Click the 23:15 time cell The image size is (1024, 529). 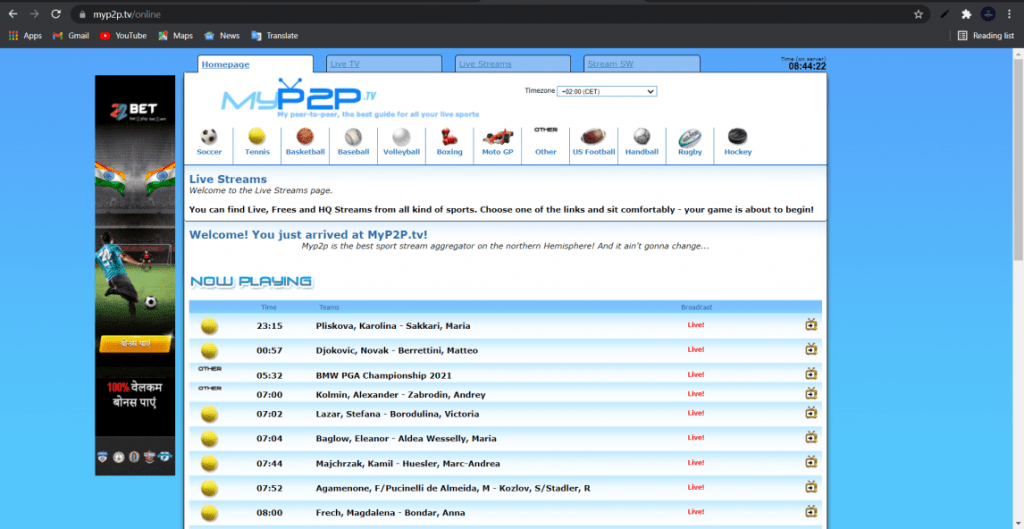pyautogui.click(x=269, y=326)
